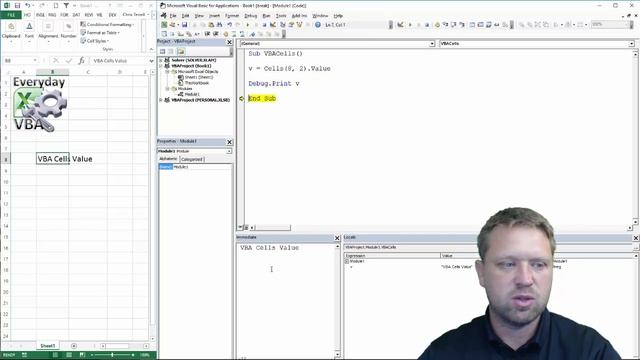This screenshot has width=640, height=360.
Task: Open the Insert menu in VBA editor
Action: 215,16
